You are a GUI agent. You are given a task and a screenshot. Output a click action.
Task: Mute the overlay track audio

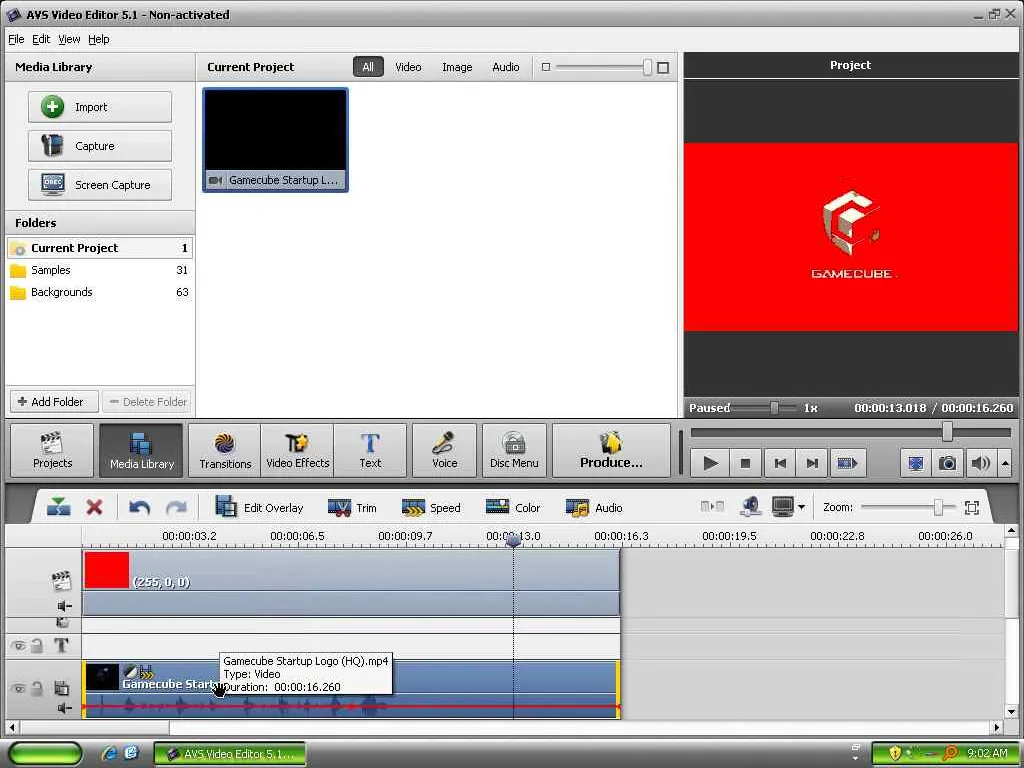65,708
